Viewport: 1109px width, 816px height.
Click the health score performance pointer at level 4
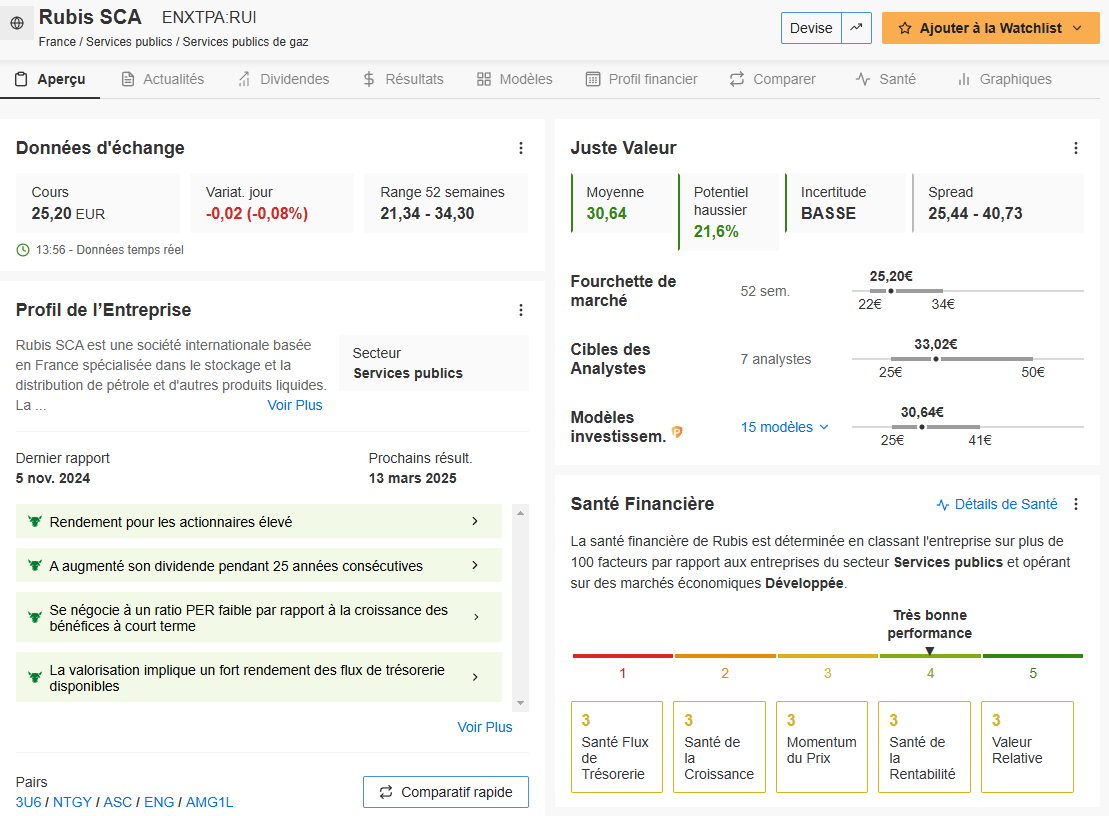(x=930, y=651)
